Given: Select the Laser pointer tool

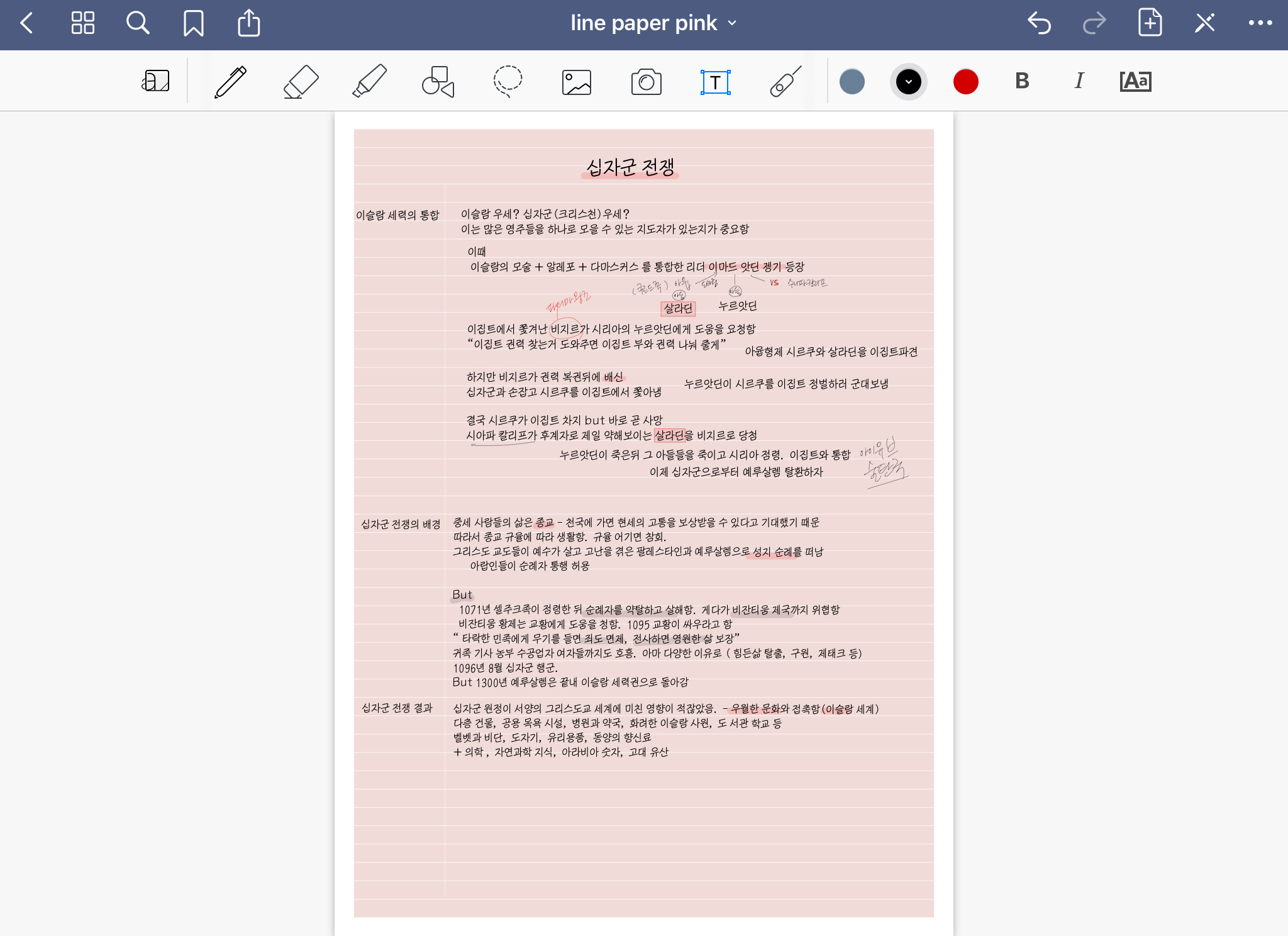Looking at the screenshot, I should pyautogui.click(x=786, y=82).
